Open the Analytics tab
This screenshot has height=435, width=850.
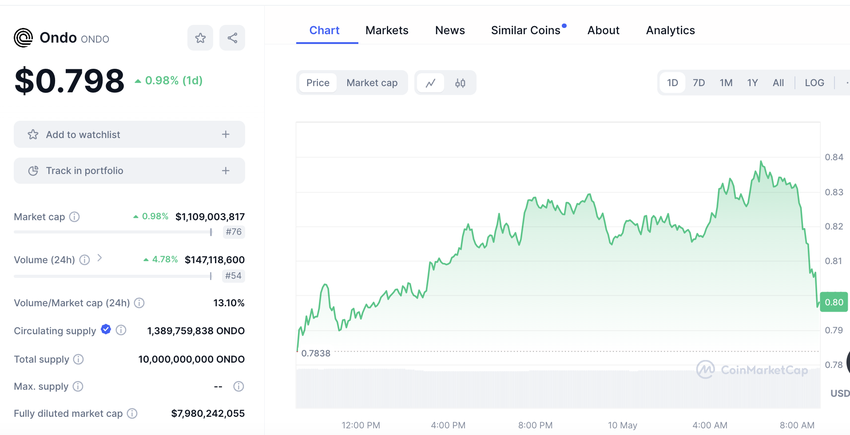point(670,30)
